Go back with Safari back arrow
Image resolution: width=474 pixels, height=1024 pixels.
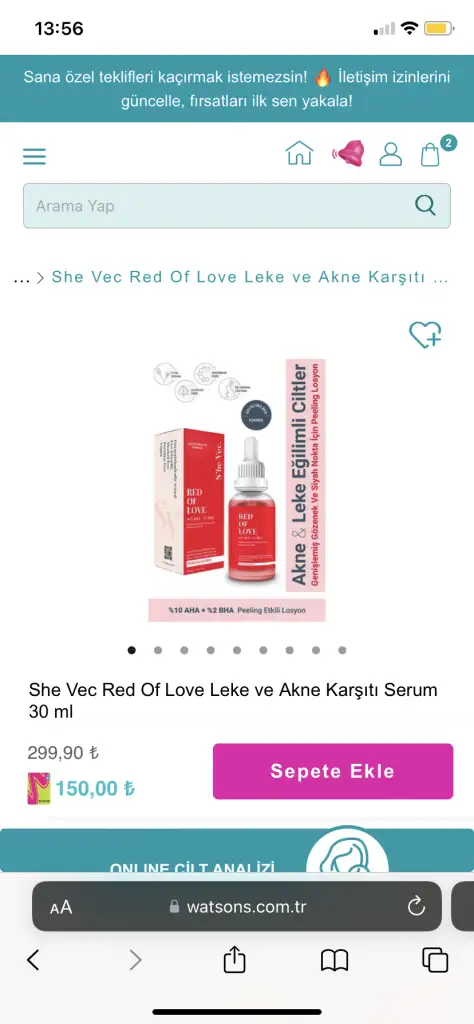[33, 959]
